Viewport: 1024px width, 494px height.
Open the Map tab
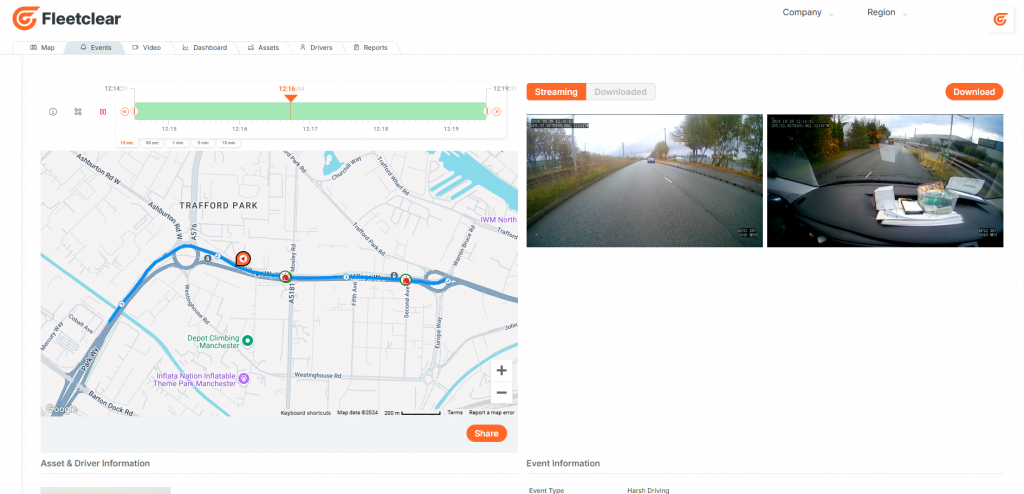[x=42, y=48]
